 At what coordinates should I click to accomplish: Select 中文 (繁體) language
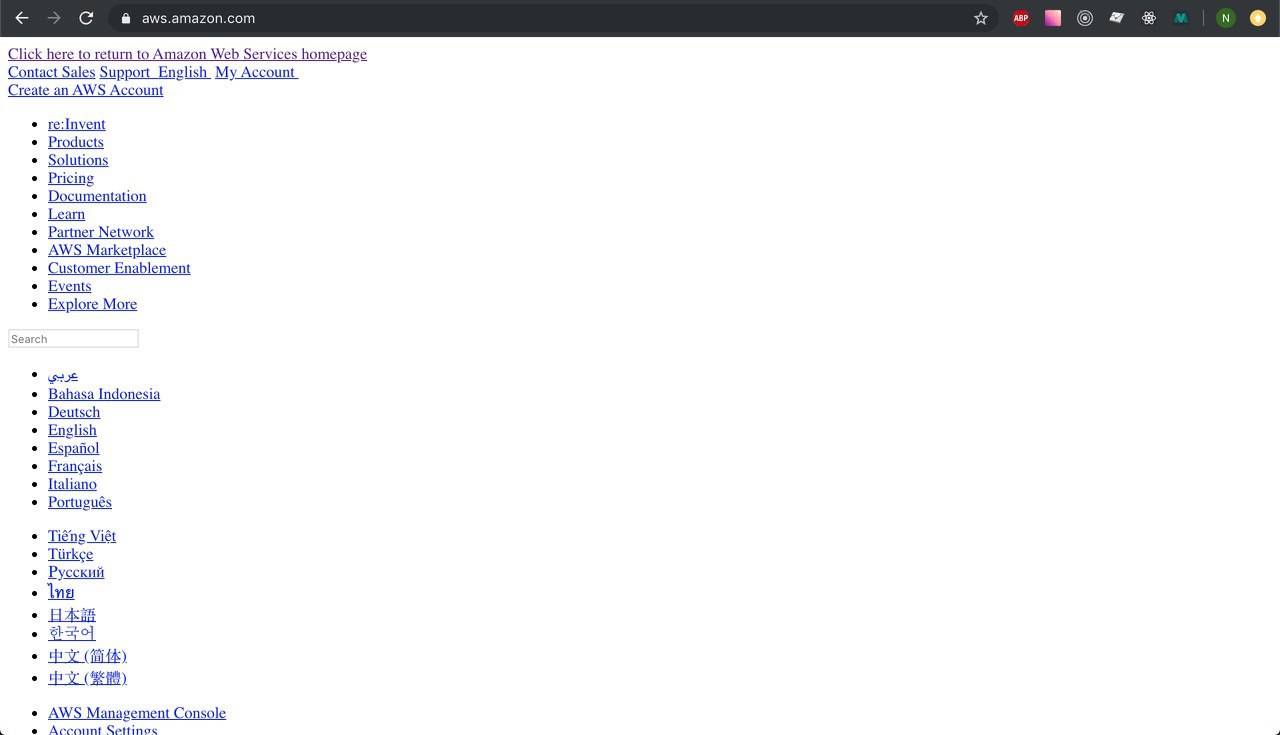(x=87, y=678)
